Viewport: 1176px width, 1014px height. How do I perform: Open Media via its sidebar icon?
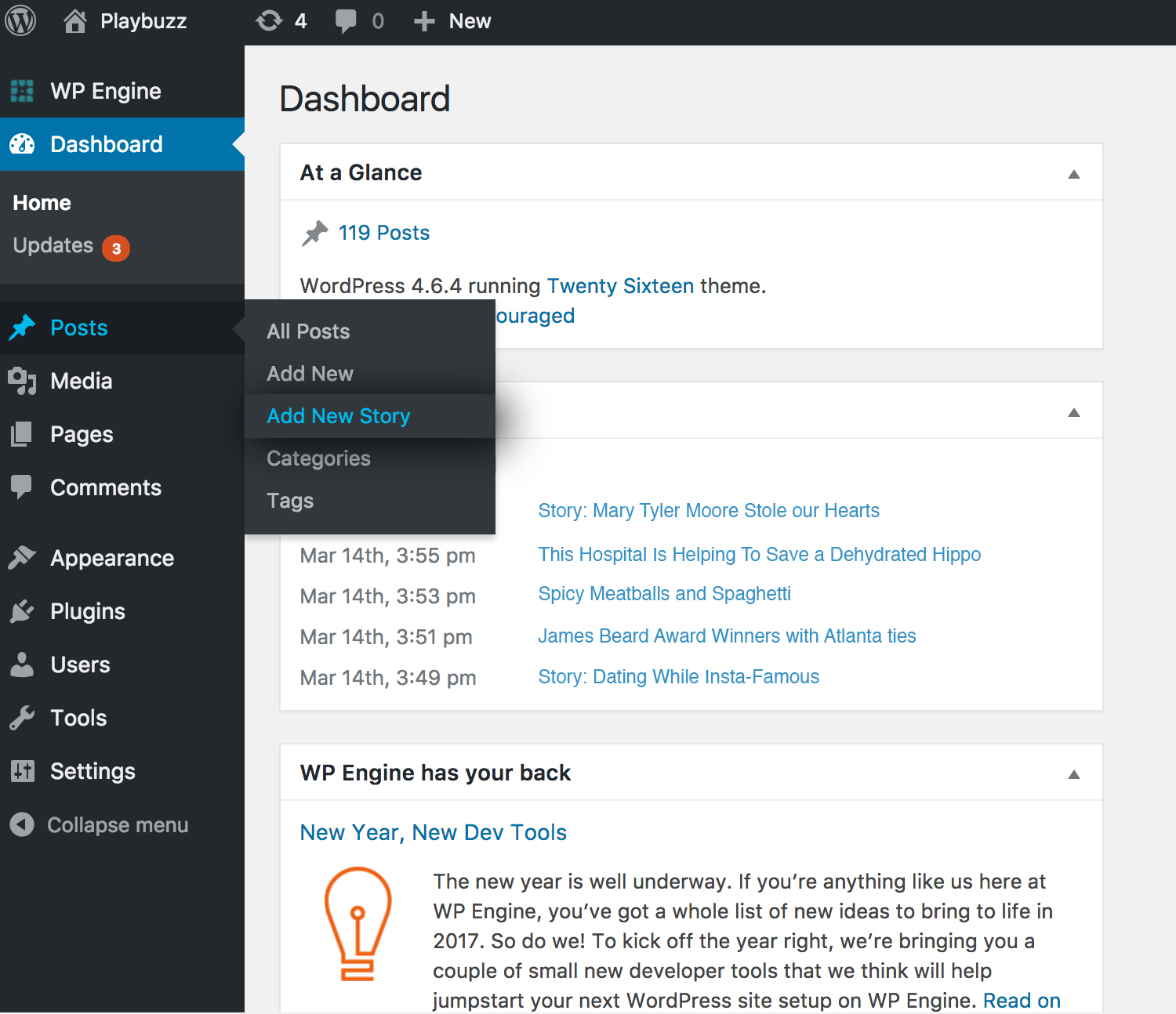coord(22,382)
